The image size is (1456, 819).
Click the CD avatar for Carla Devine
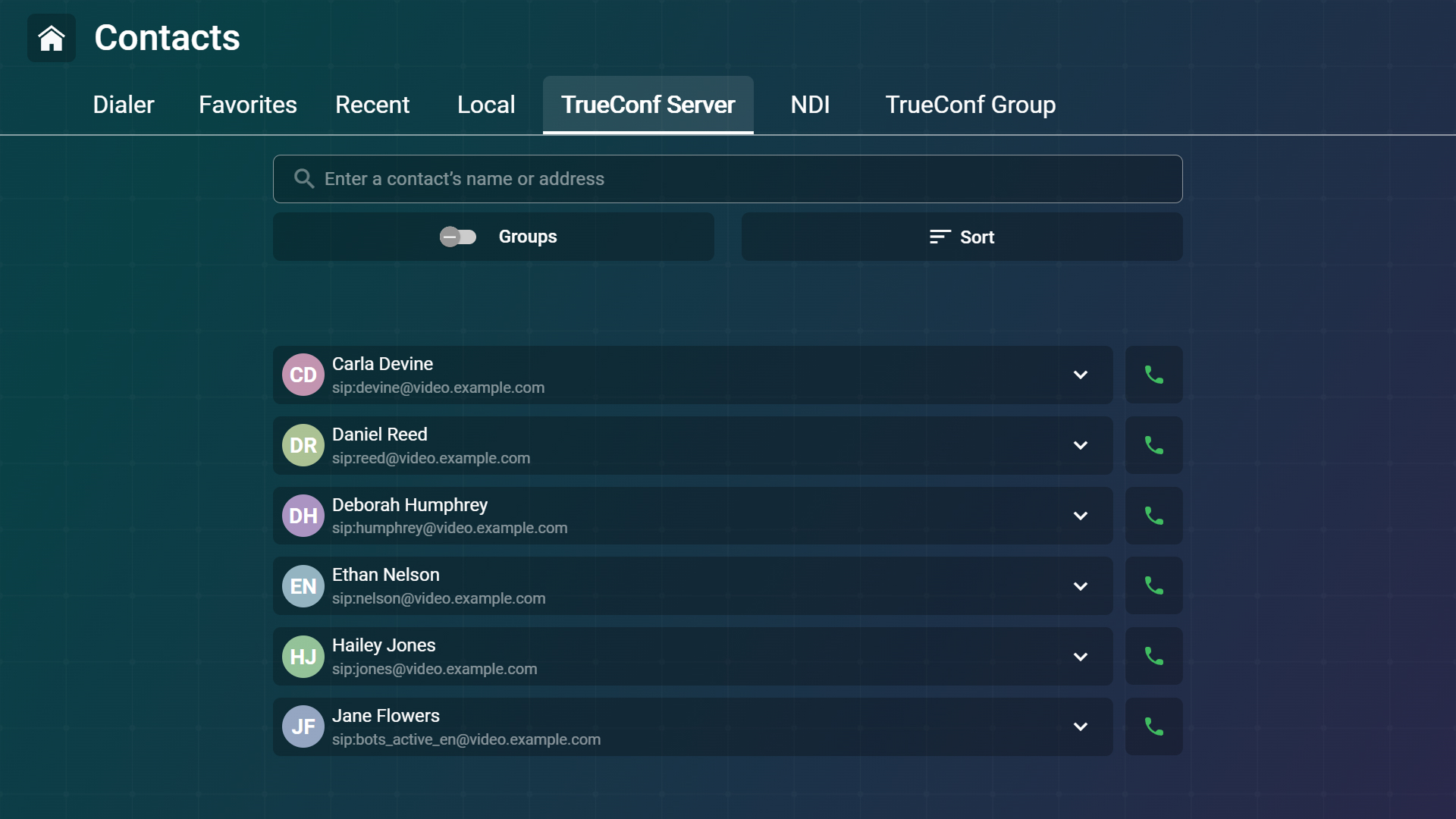click(303, 375)
